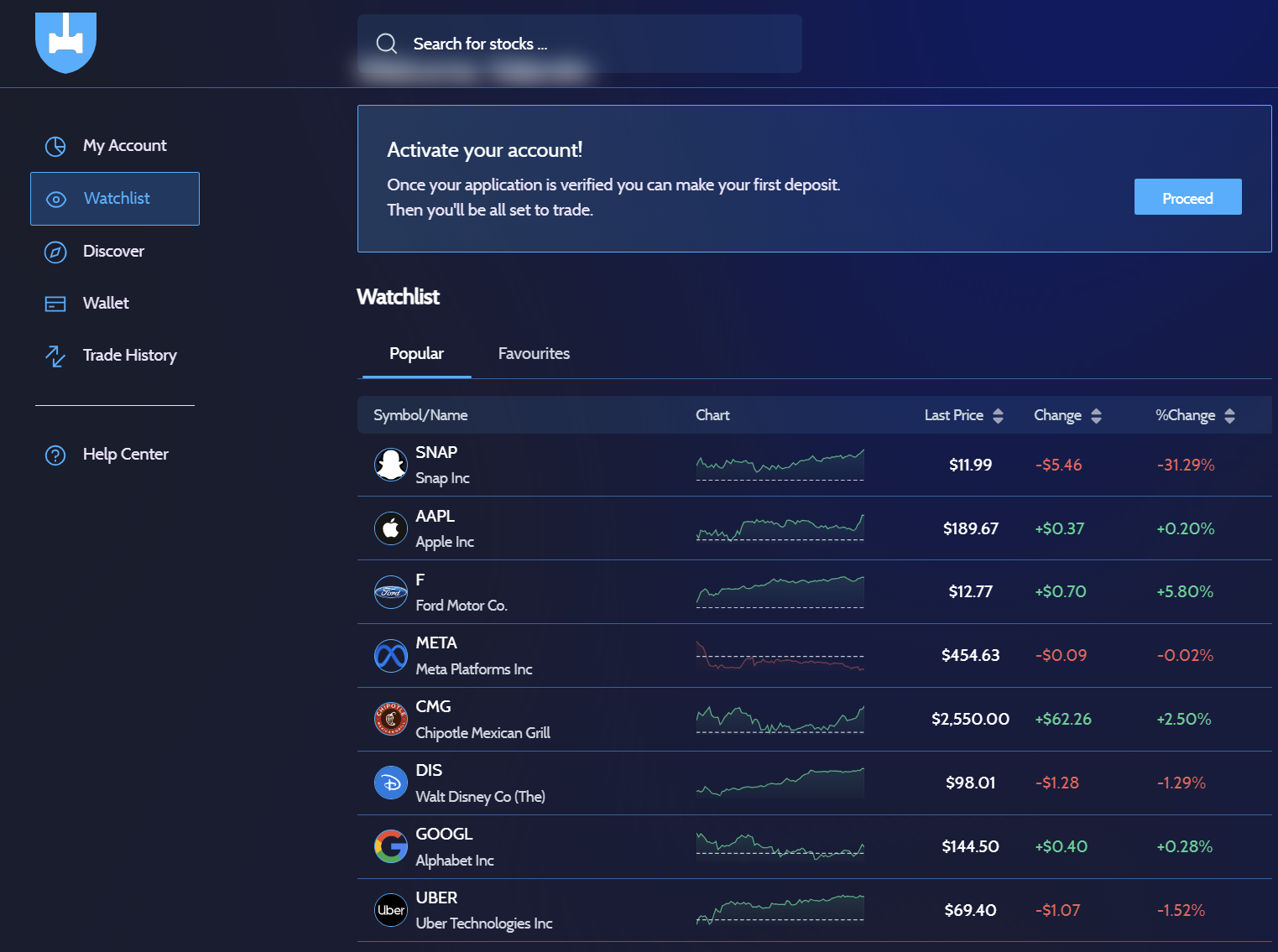Image resolution: width=1278 pixels, height=952 pixels.
Task: Click the Symbol/Name column header
Action: [x=420, y=415]
